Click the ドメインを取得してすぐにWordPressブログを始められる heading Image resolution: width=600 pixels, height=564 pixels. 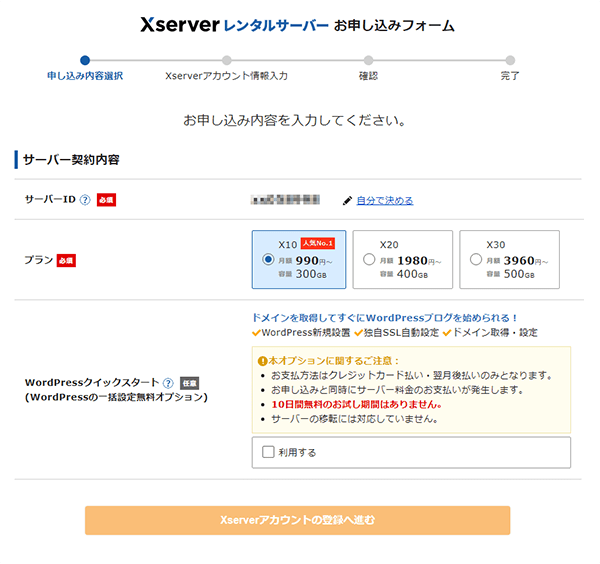click(385, 318)
